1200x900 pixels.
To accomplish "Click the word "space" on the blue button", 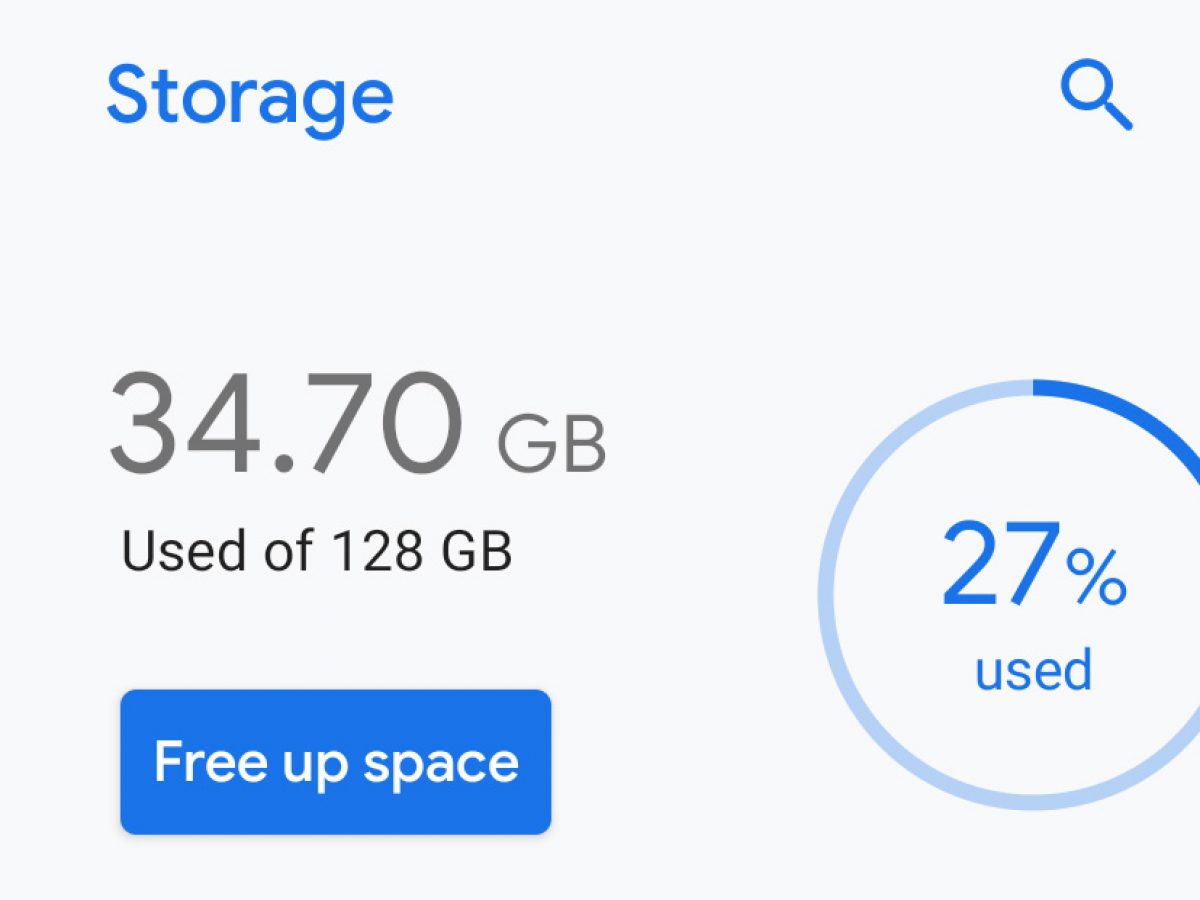I will click(x=441, y=764).
